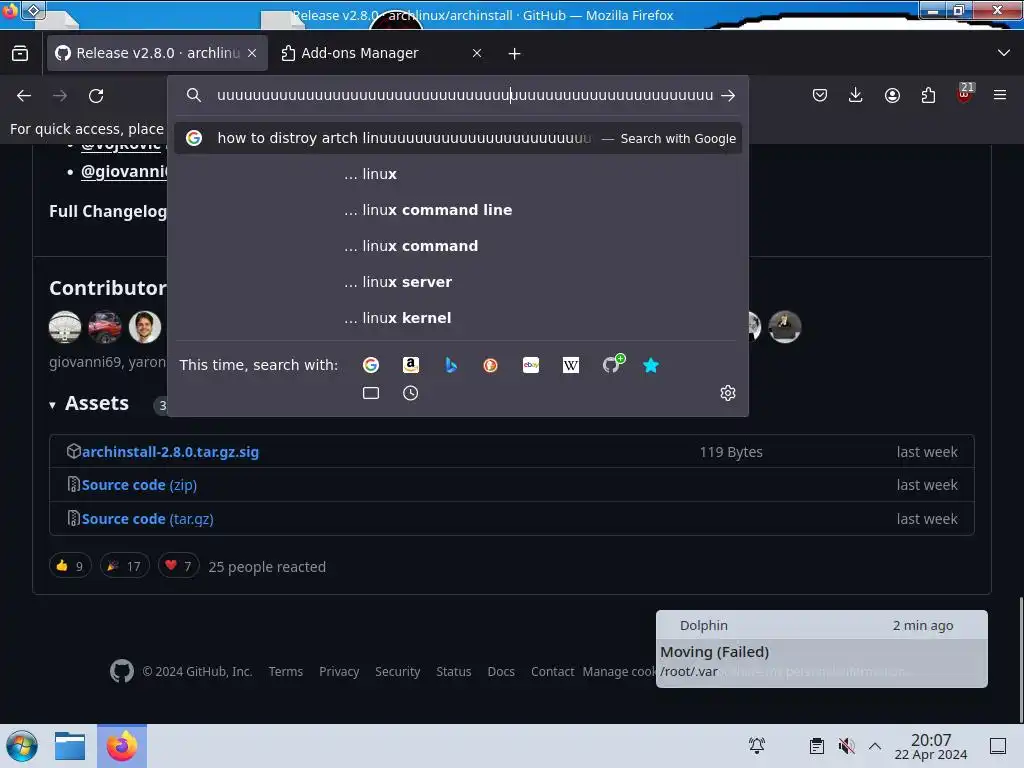1024x768 pixels.
Task: Open the Dolphin file manager in taskbar
Action: [x=70, y=746]
